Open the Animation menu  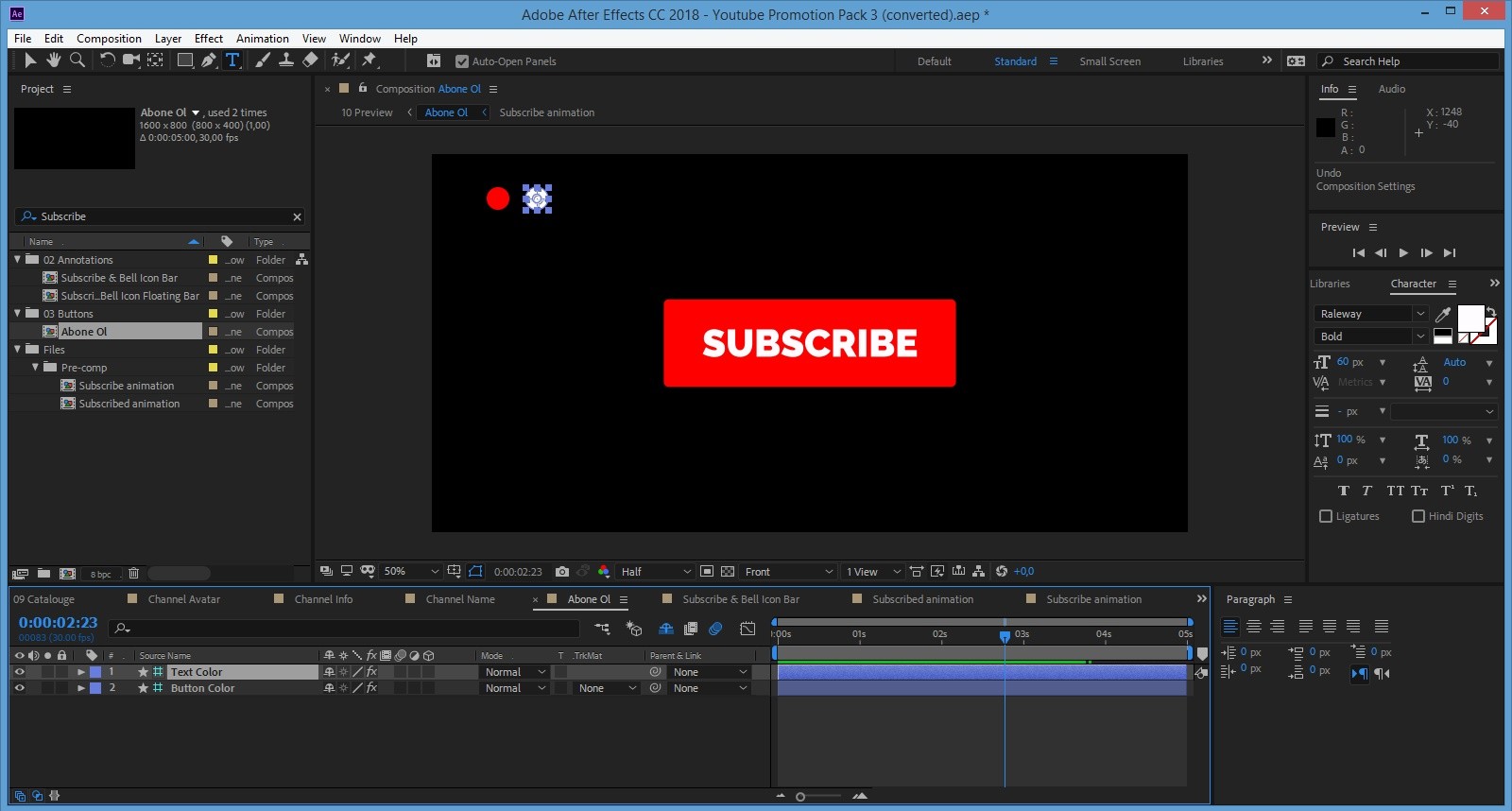click(x=263, y=39)
